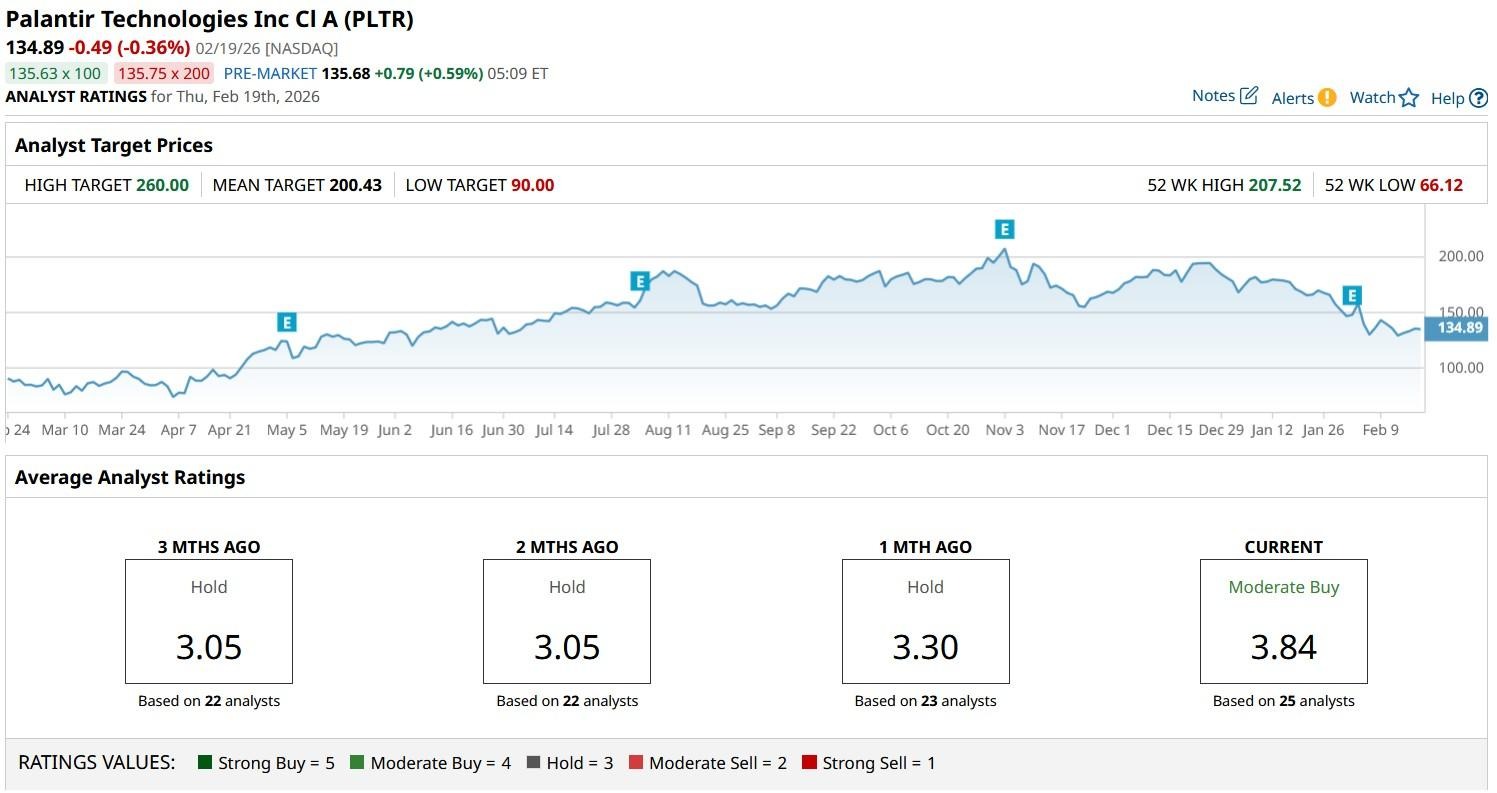This screenshot has height=793, width=1497.
Task: Click the red ask price 135.75 x 200
Action: point(163,73)
